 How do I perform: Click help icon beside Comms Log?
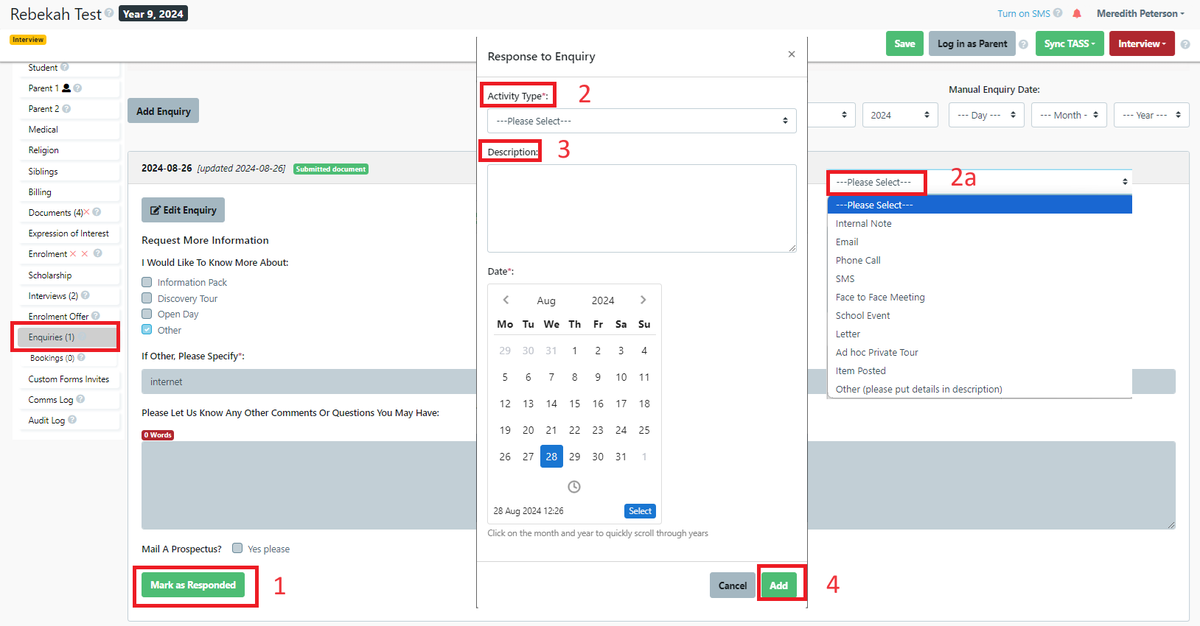[x=81, y=400]
